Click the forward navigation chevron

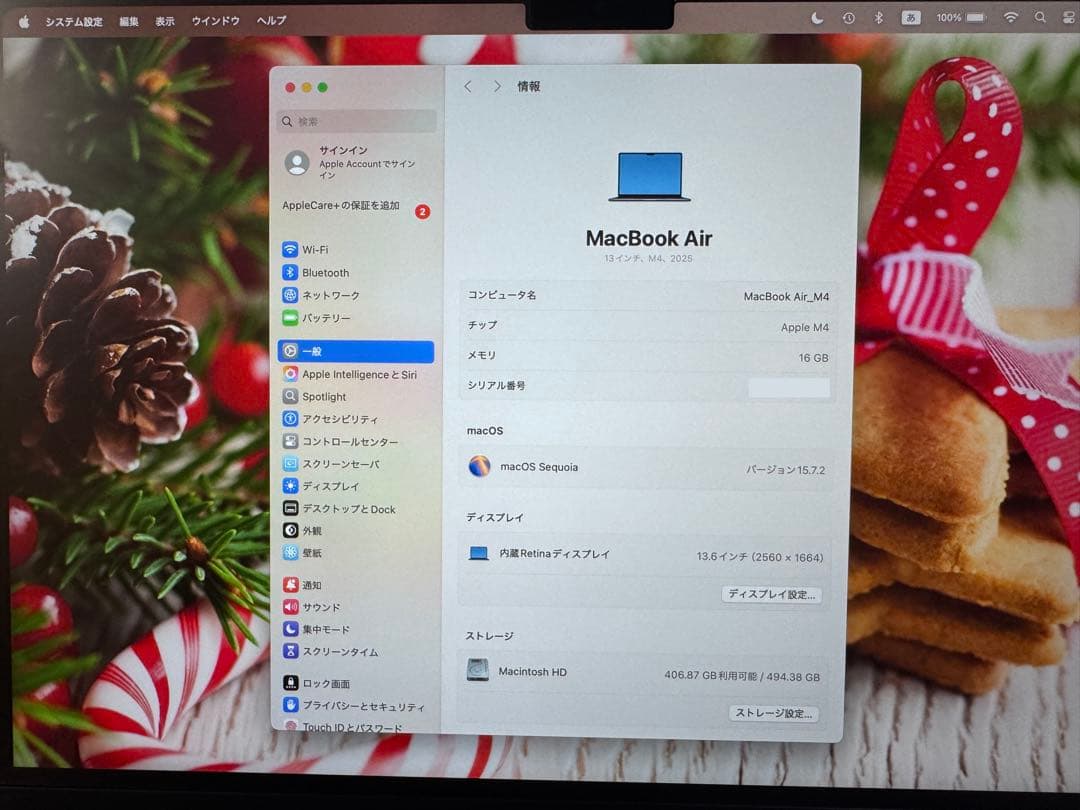click(497, 87)
